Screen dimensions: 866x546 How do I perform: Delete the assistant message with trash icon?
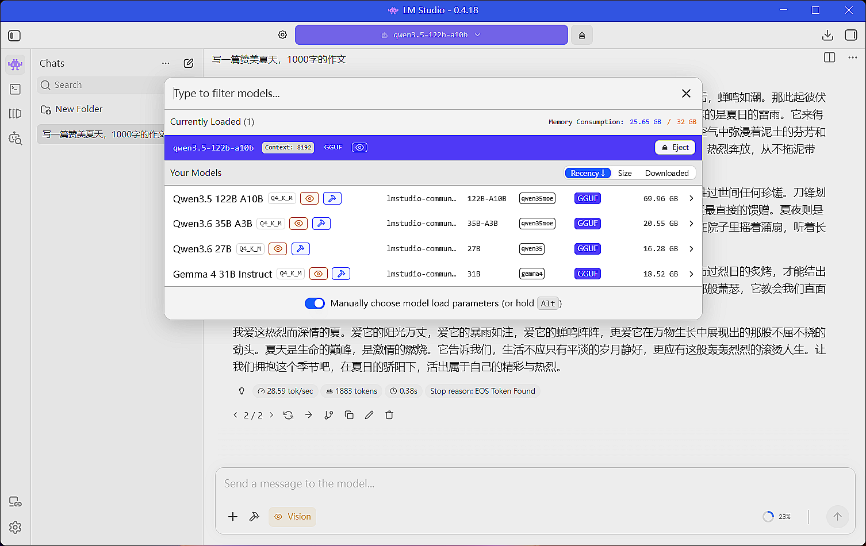389,415
